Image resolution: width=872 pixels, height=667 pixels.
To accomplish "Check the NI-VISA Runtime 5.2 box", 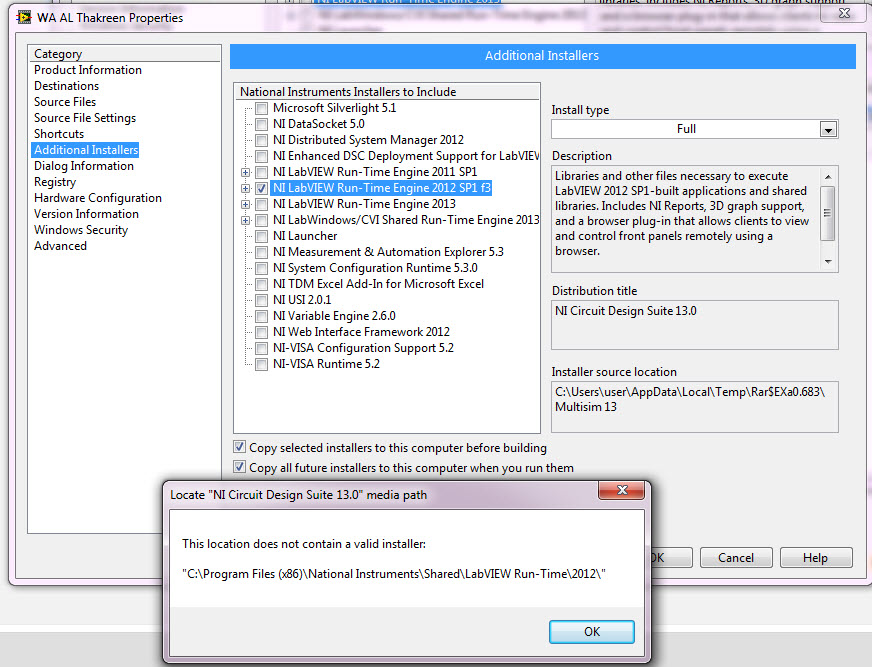I will 261,365.
